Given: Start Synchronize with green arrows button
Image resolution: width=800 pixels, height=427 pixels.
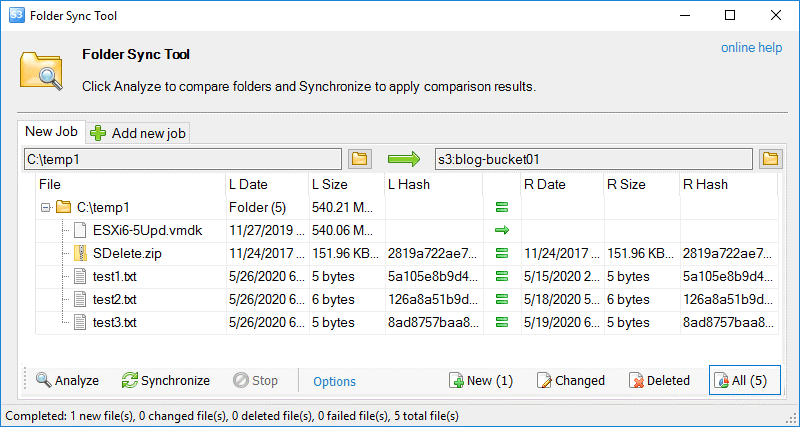Looking at the screenshot, I should [x=165, y=380].
